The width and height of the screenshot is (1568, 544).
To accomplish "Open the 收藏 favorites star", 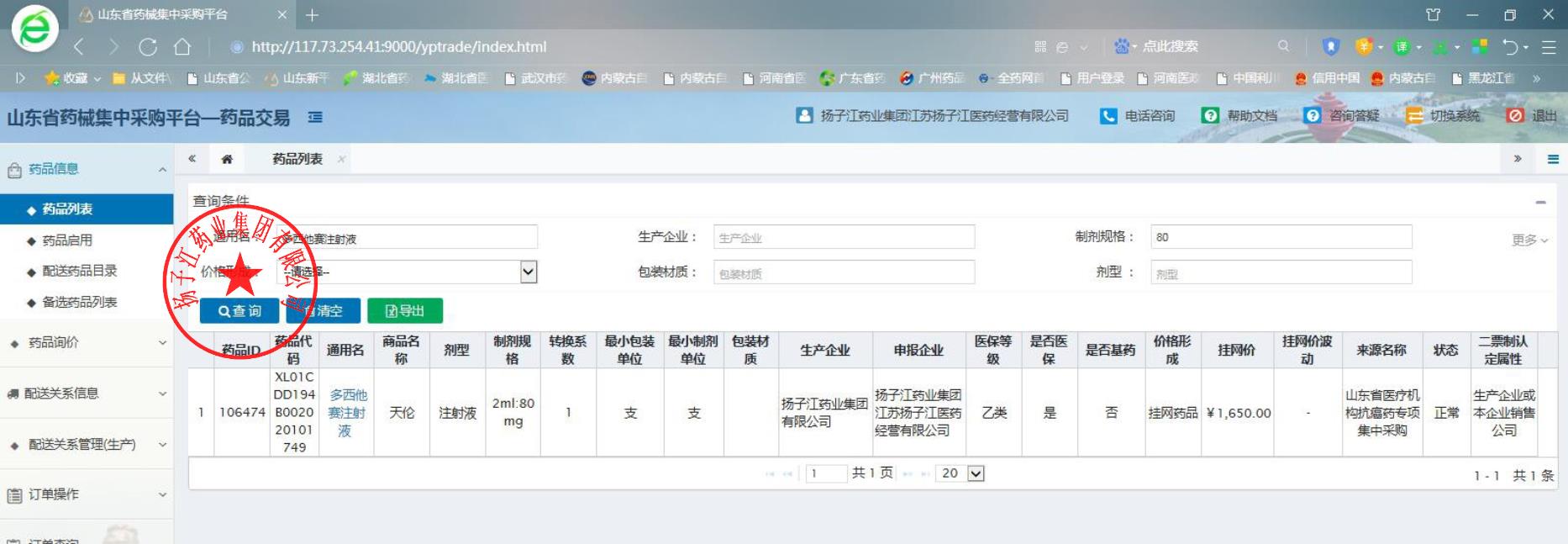I will coord(67,78).
